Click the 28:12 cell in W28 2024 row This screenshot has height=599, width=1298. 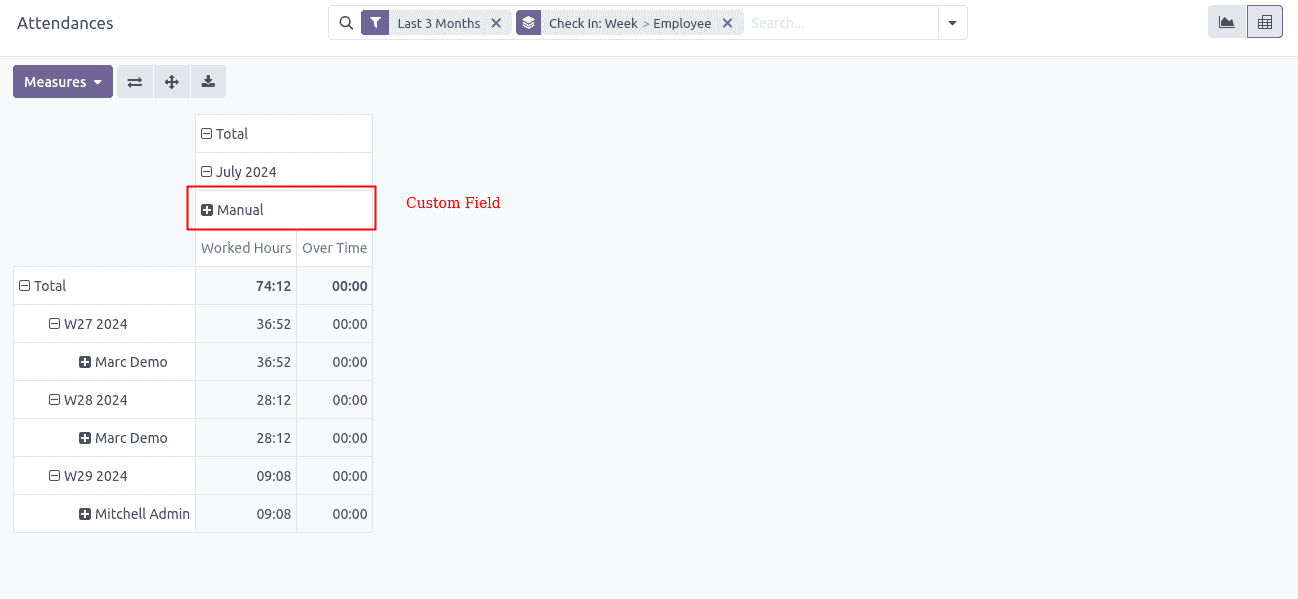coord(246,400)
